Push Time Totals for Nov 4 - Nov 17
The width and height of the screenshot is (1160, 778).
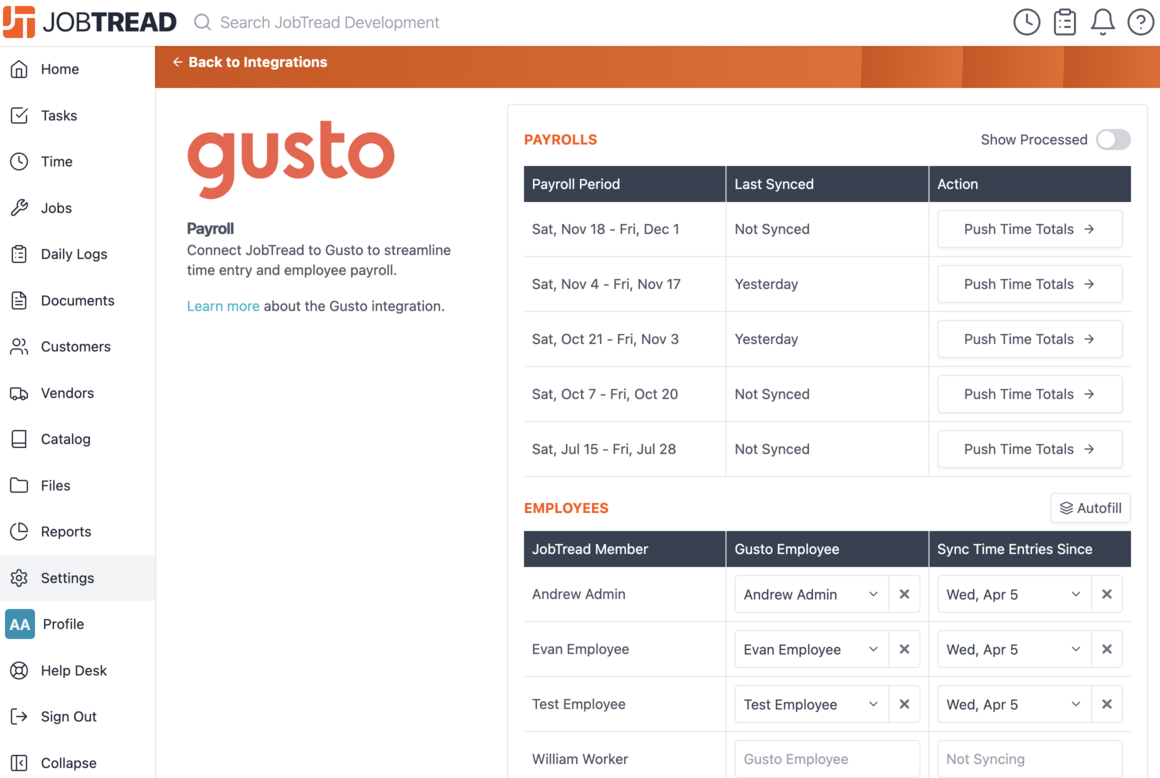[x=1030, y=284]
